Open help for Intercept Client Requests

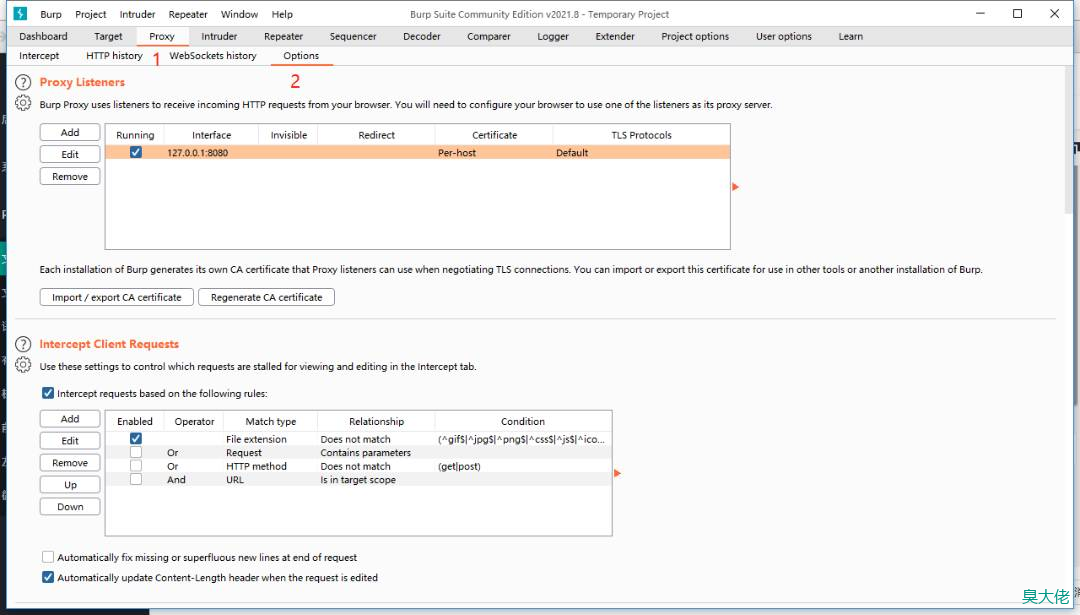click(23, 344)
